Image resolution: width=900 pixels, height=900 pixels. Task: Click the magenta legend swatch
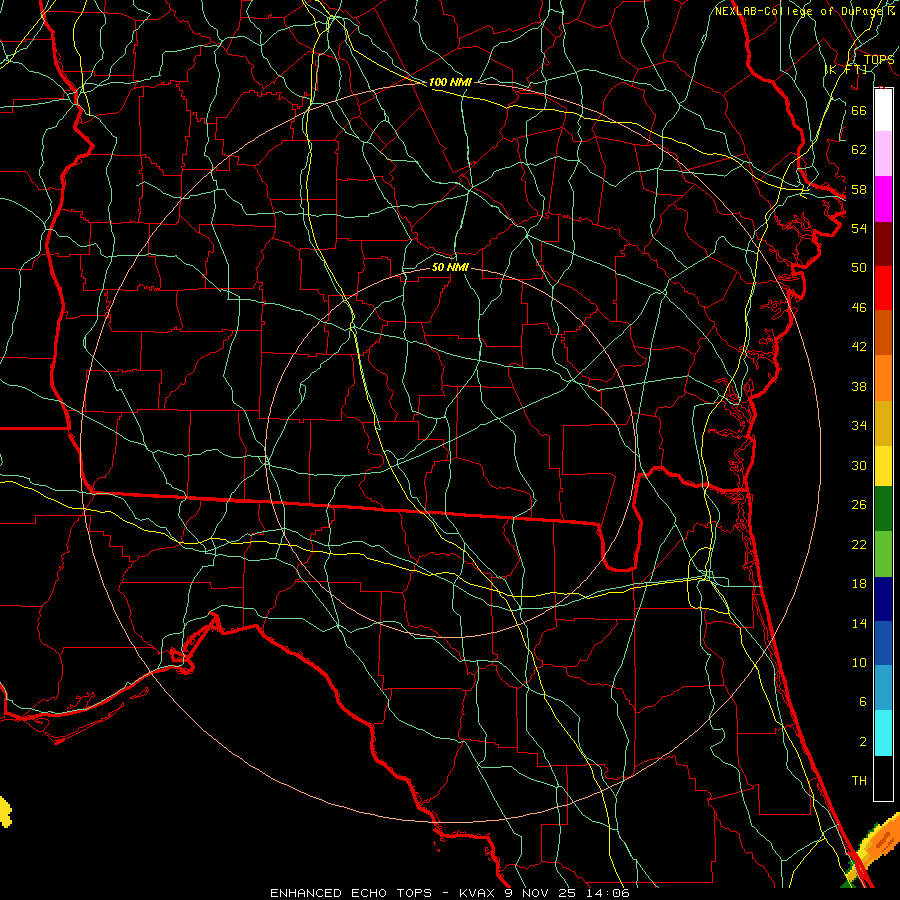883,199
